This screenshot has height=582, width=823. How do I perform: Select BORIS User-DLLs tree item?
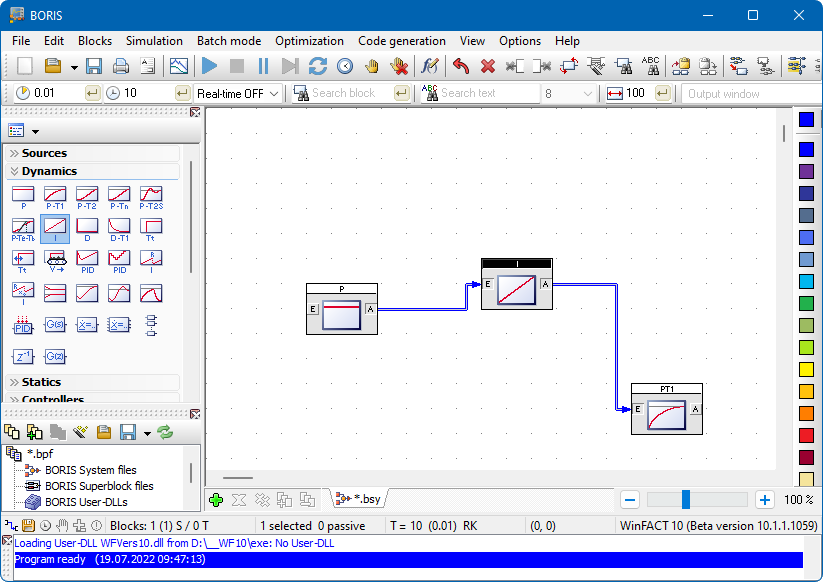86,502
